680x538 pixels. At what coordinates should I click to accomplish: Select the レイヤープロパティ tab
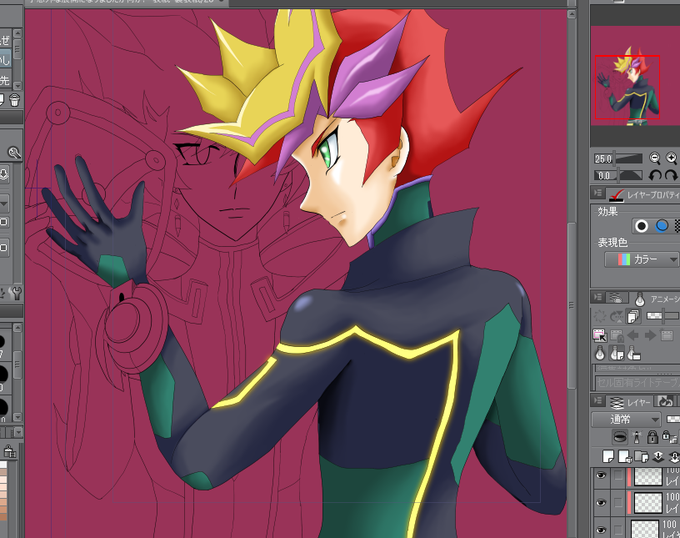(644, 195)
